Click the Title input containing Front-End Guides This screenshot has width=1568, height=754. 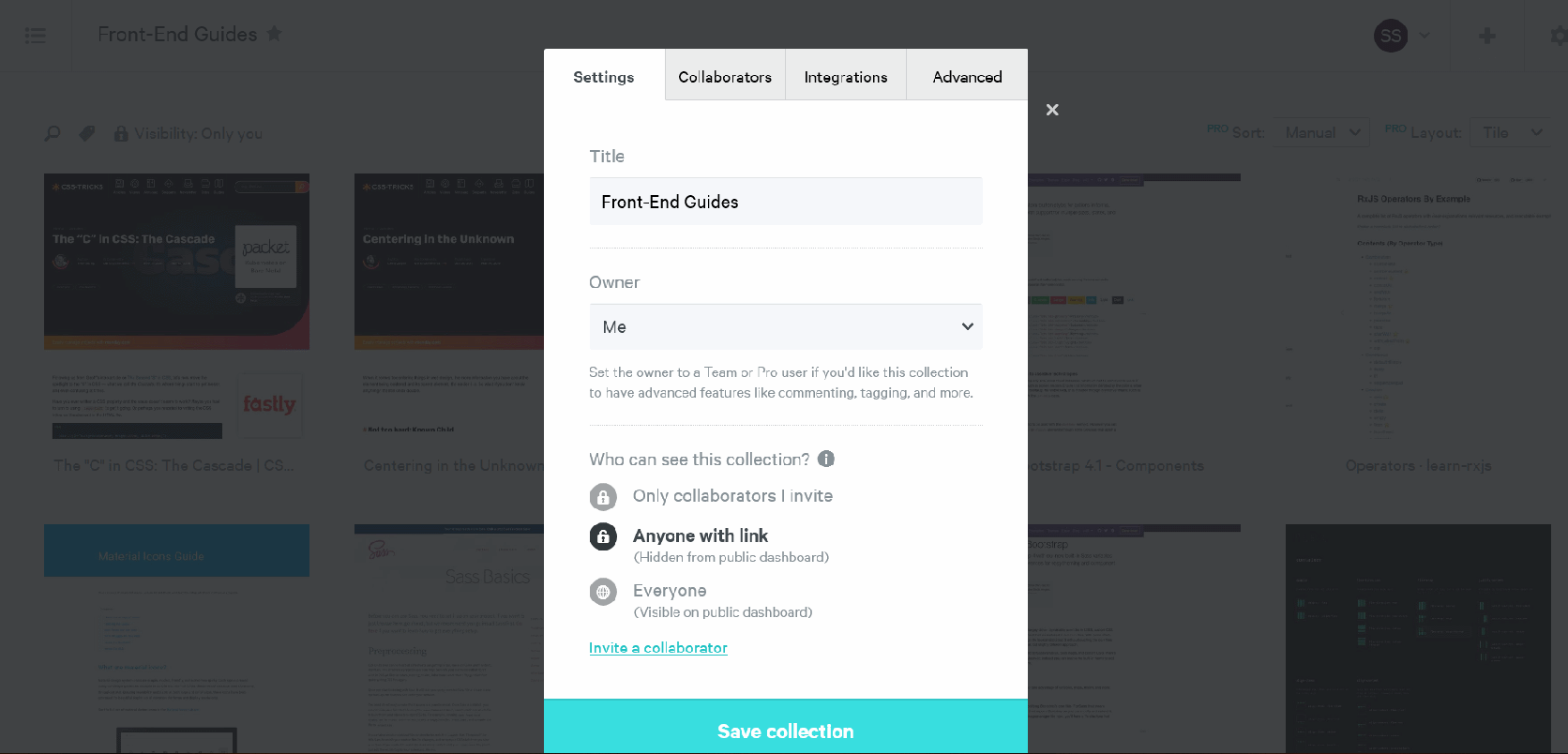785,201
